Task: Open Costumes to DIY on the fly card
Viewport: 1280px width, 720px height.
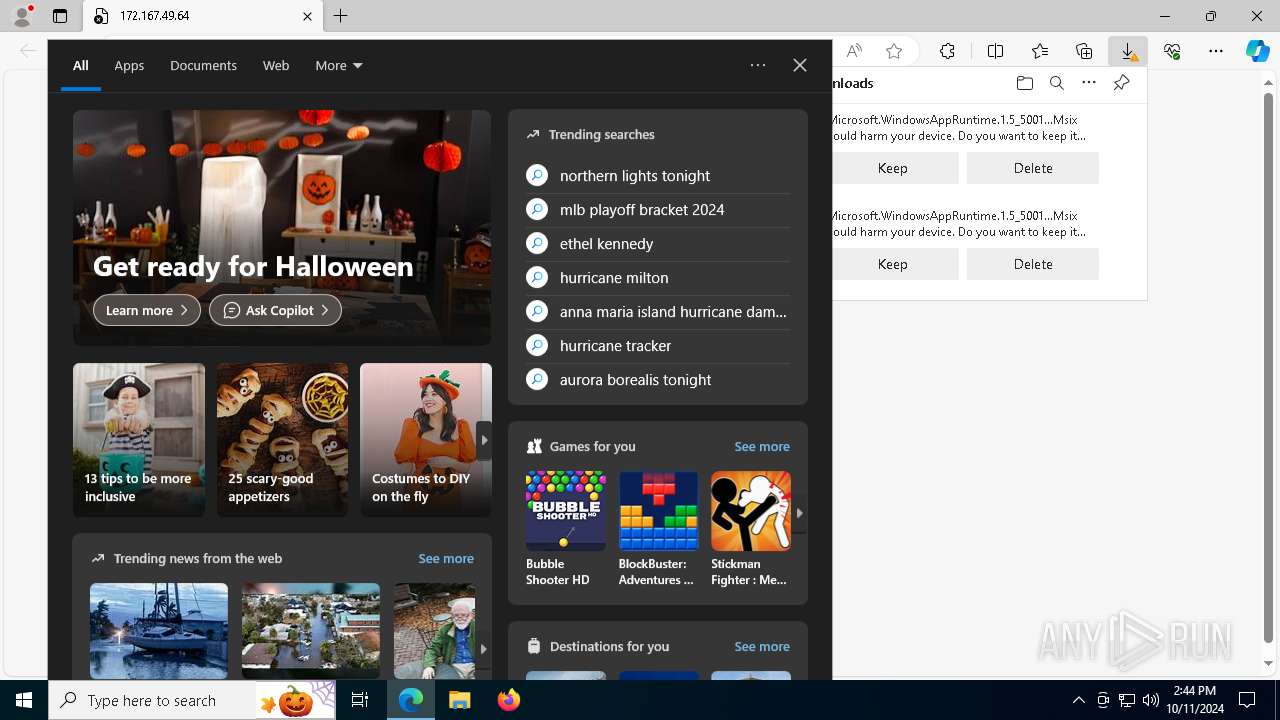Action: (426, 440)
